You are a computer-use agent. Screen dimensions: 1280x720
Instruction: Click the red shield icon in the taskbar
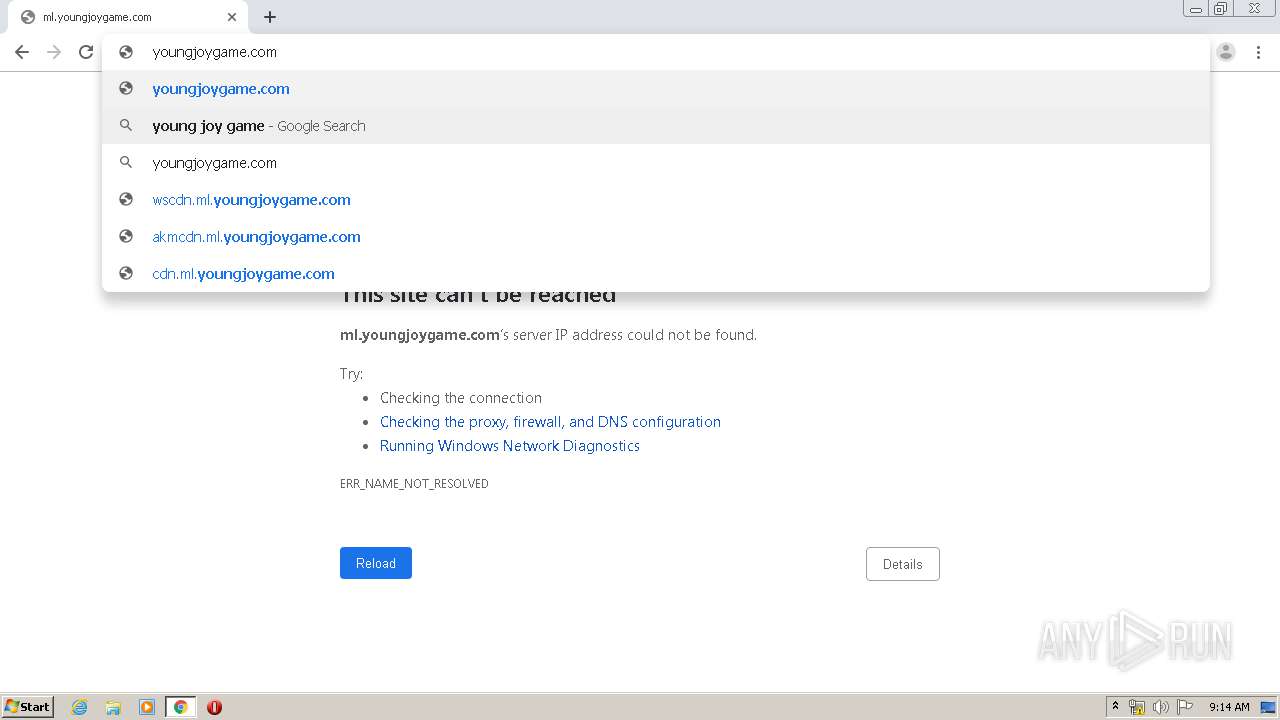(x=214, y=707)
